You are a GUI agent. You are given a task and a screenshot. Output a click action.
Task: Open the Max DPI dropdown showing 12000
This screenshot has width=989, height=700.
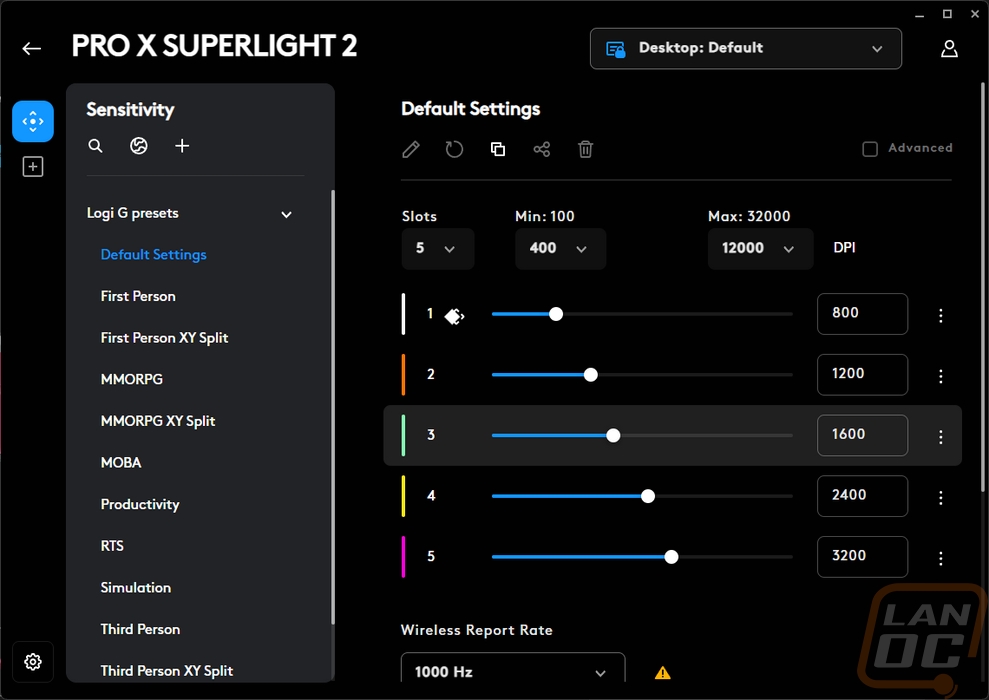click(760, 248)
